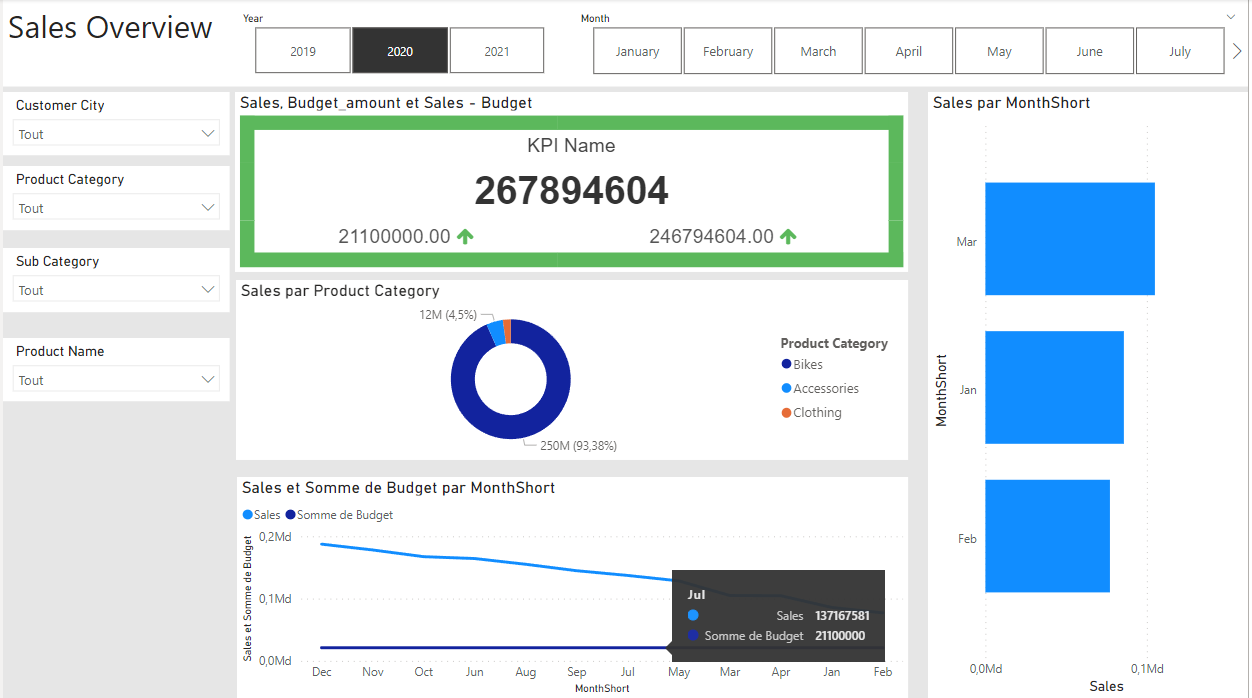Click the green up arrow beside 246794604.00
The width and height of the screenshot is (1252, 698).
coord(787,236)
